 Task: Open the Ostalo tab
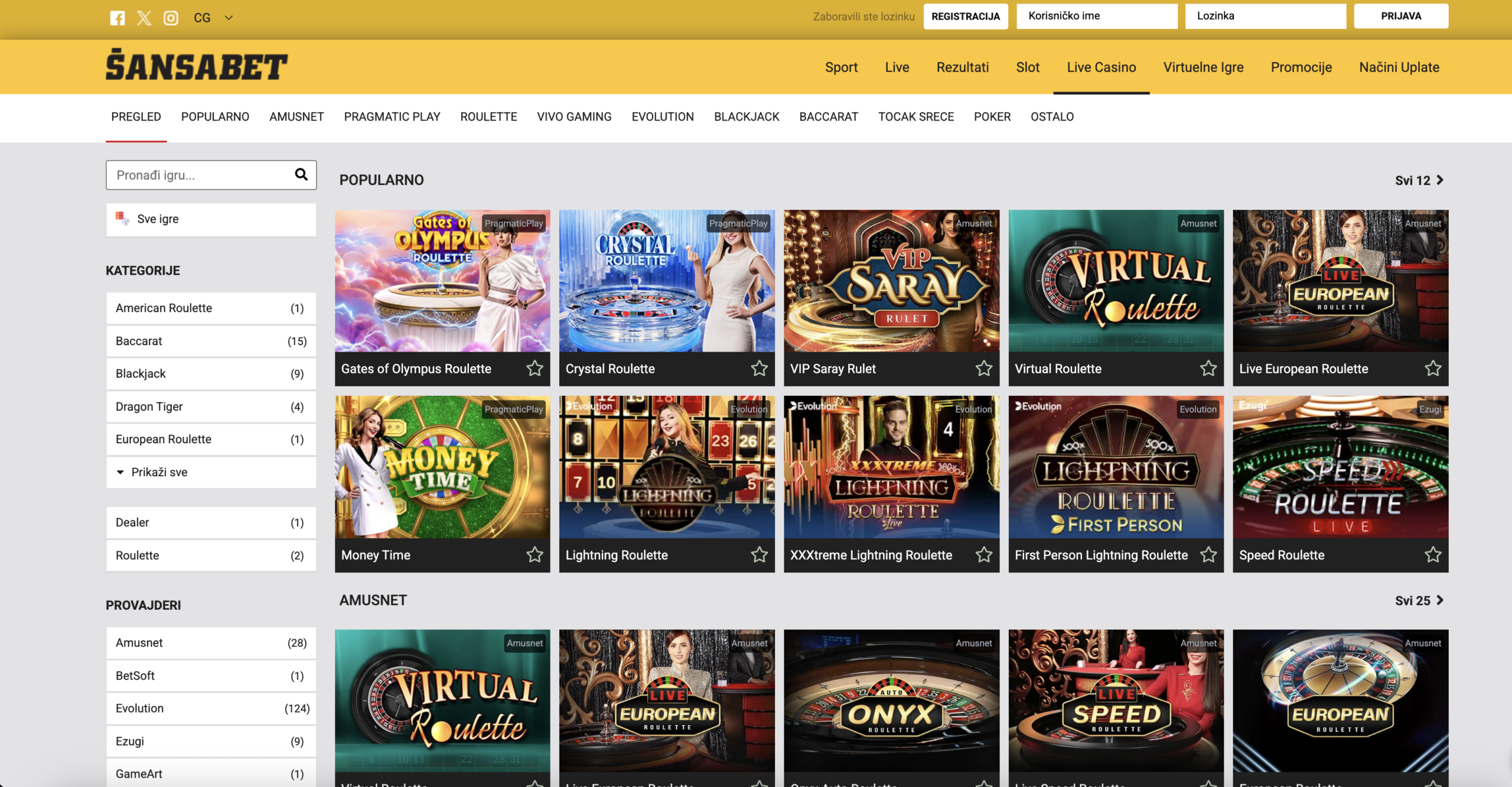click(1052, 117)
